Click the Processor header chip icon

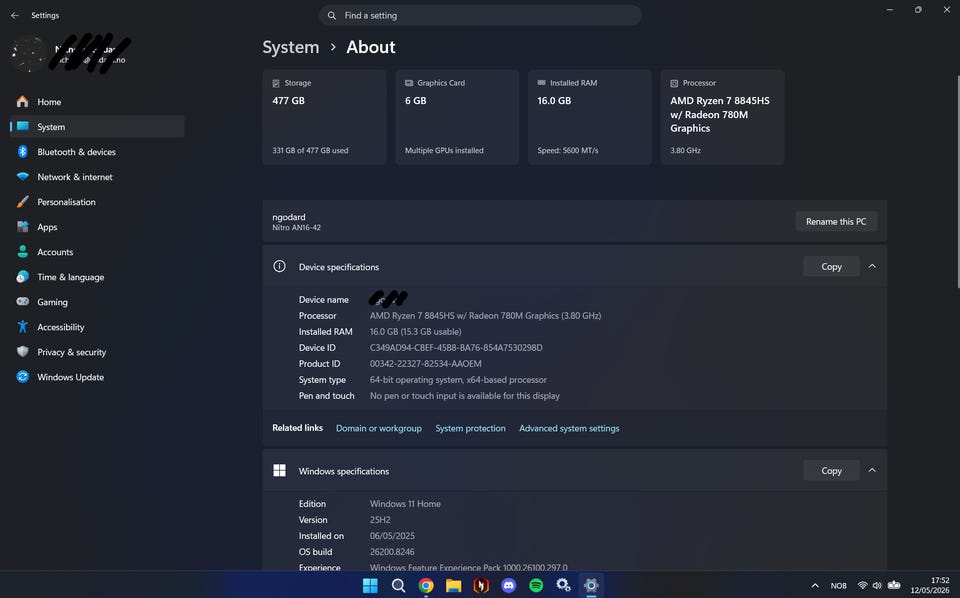tap(674, 83)
